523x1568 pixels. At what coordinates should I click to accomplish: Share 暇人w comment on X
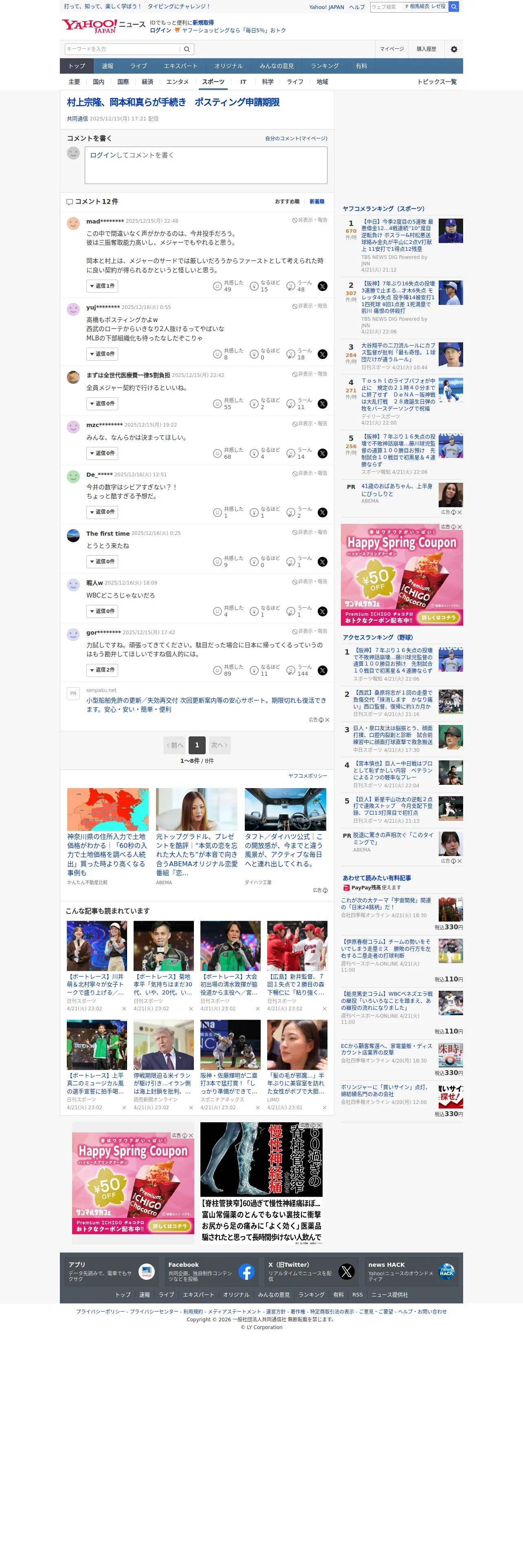click(323, 612)
